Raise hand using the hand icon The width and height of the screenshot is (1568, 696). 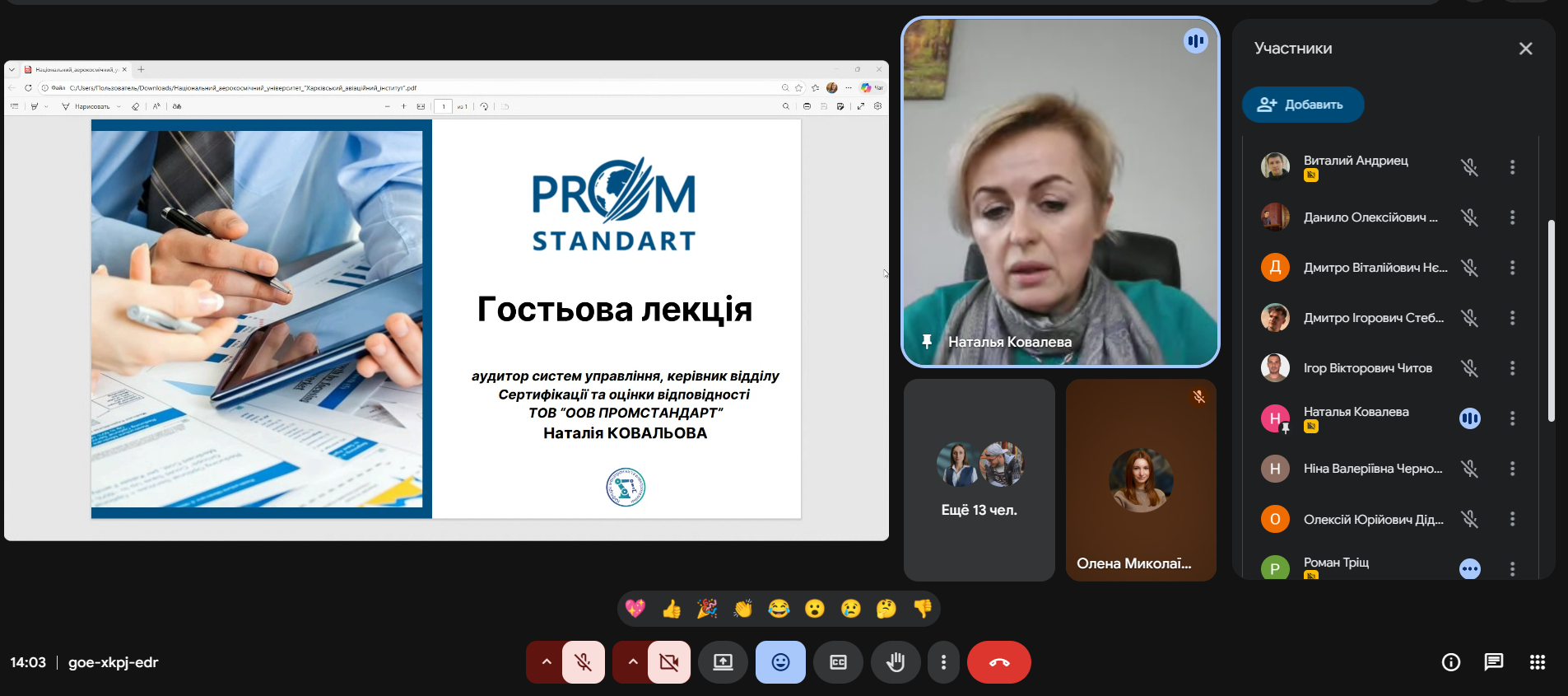point(896,662)
